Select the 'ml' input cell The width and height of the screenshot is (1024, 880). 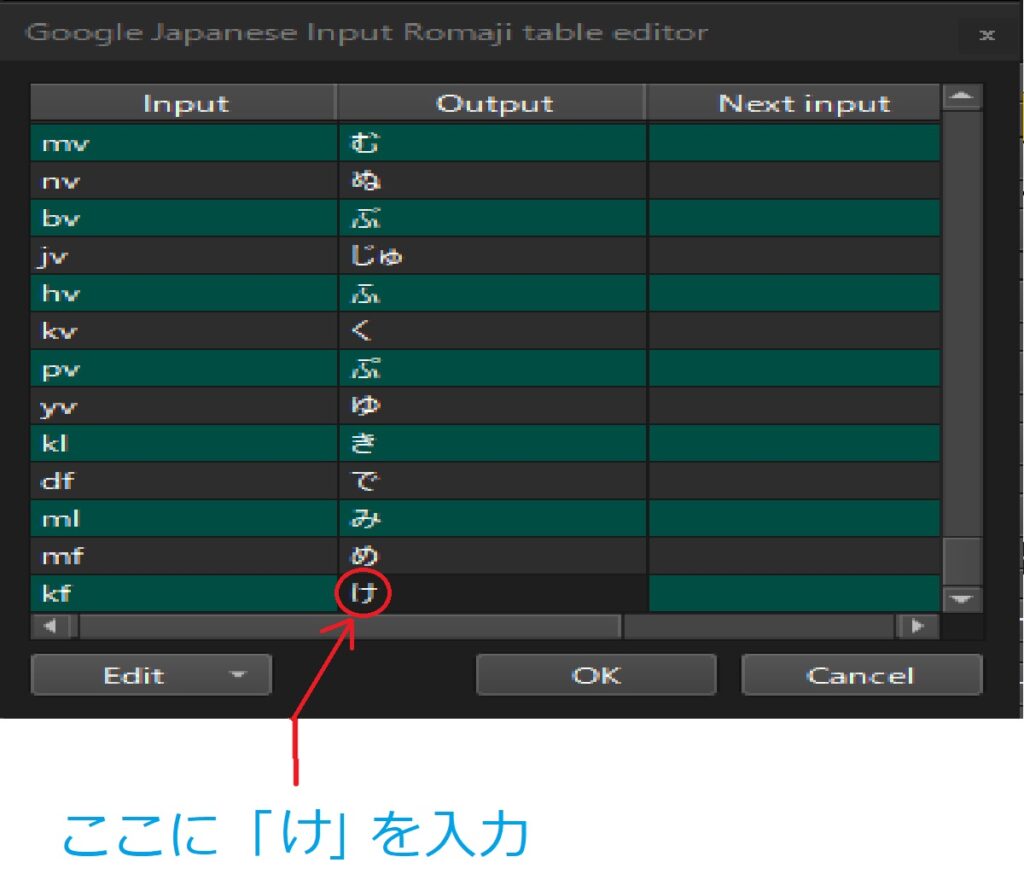click(x=184, y=519)
